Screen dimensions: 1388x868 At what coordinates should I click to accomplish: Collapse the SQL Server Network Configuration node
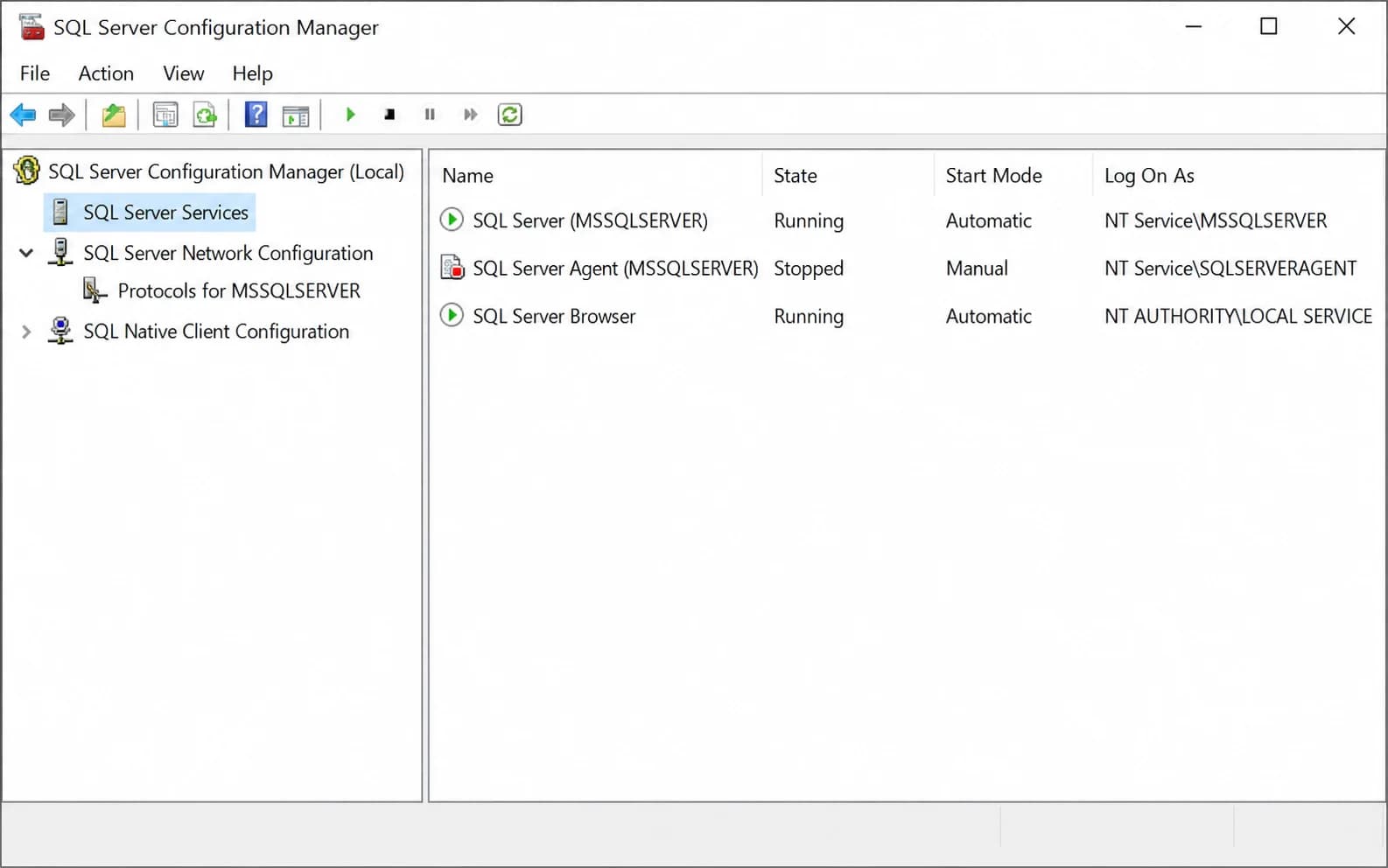click(26, 253)
